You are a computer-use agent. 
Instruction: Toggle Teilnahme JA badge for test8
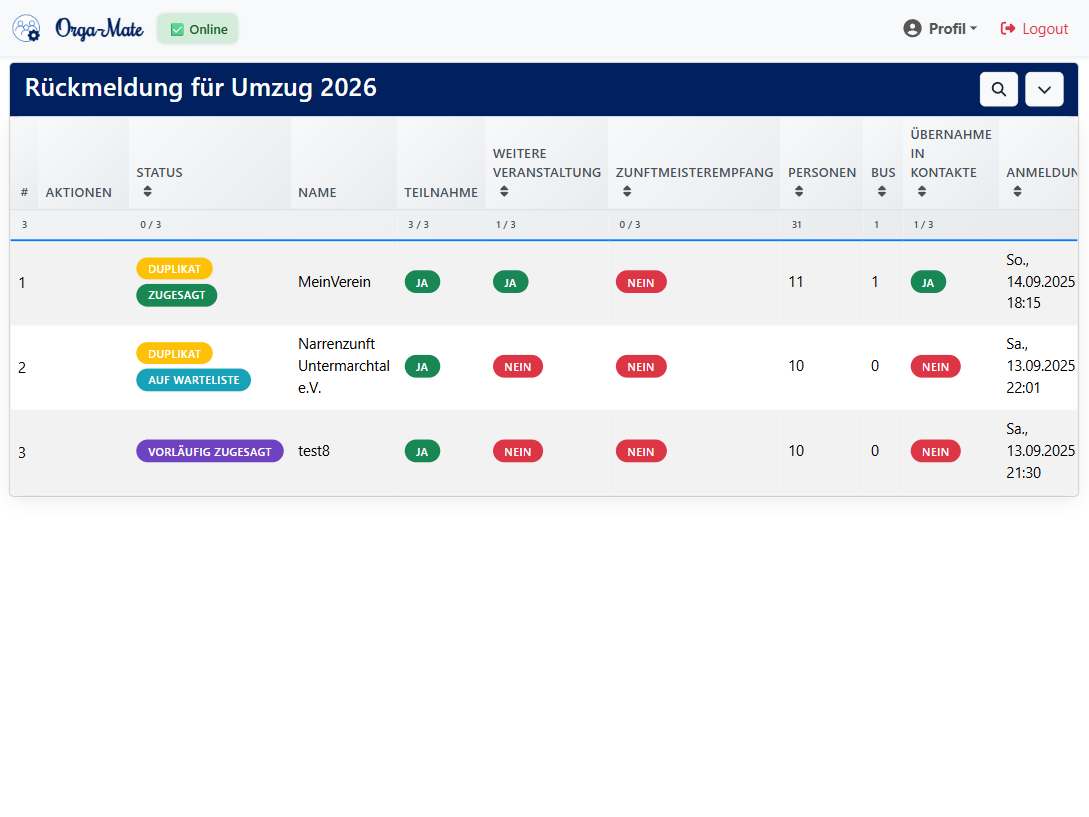[x=421, y=451]
